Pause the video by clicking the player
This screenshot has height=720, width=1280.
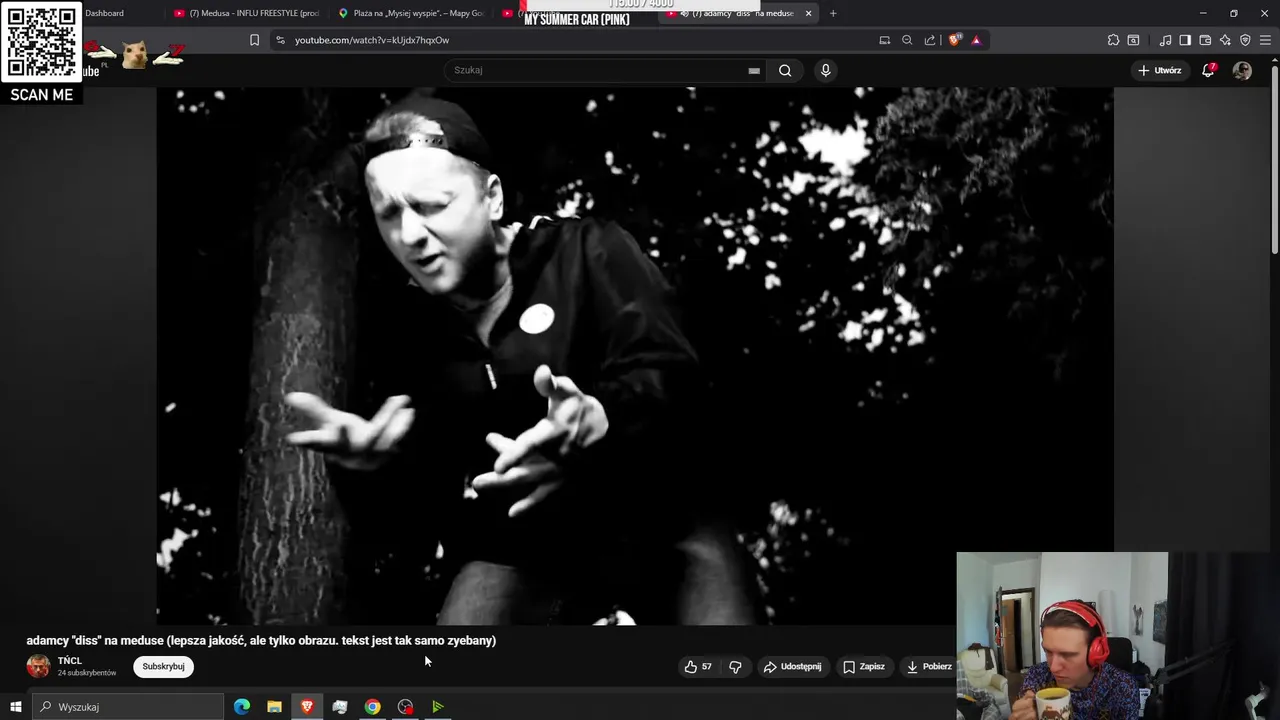(634, 356)
